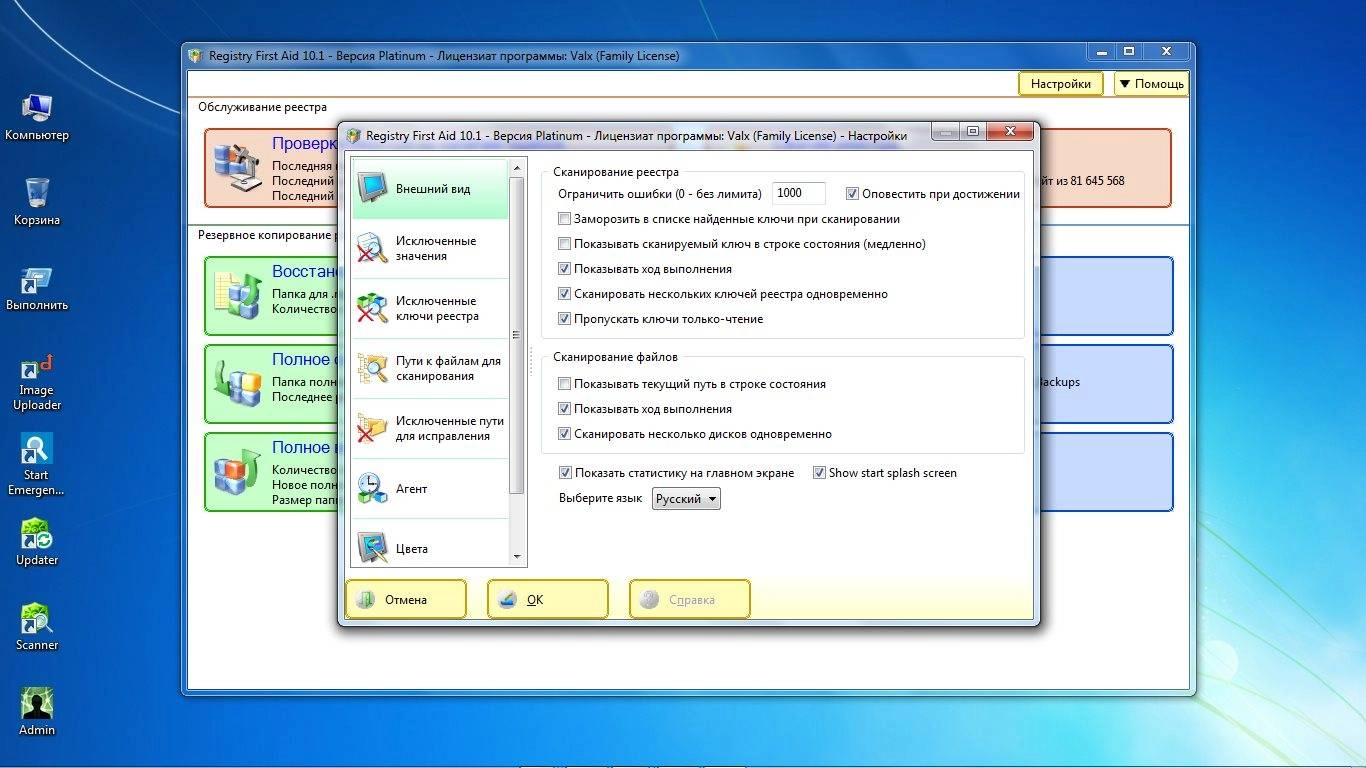The width and height of the screenshot is (1366, 768).
Task: Click Выберите язык label
Action: click(600, 498)
